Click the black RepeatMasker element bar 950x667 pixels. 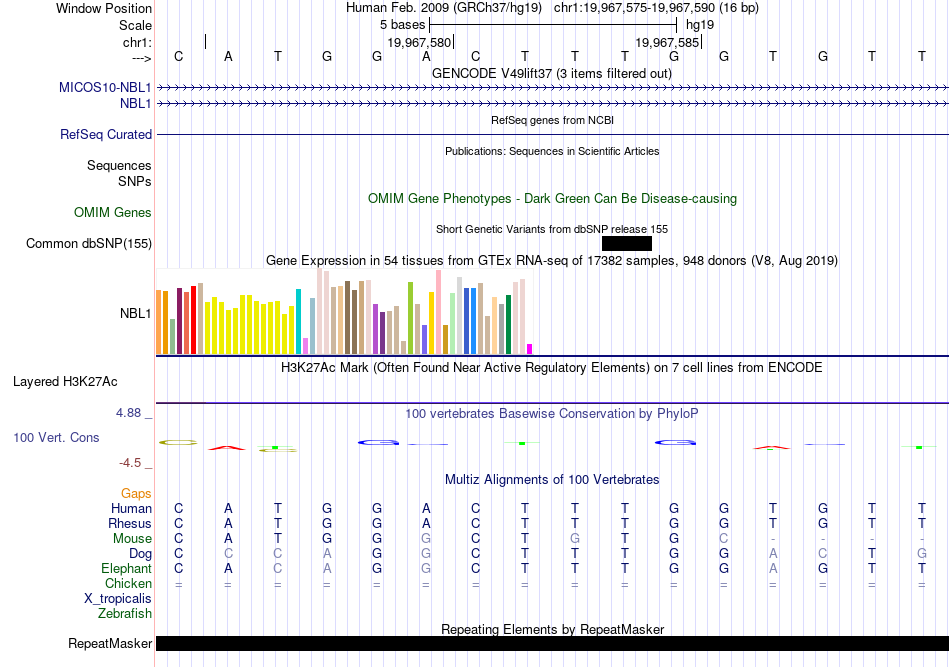552,643
